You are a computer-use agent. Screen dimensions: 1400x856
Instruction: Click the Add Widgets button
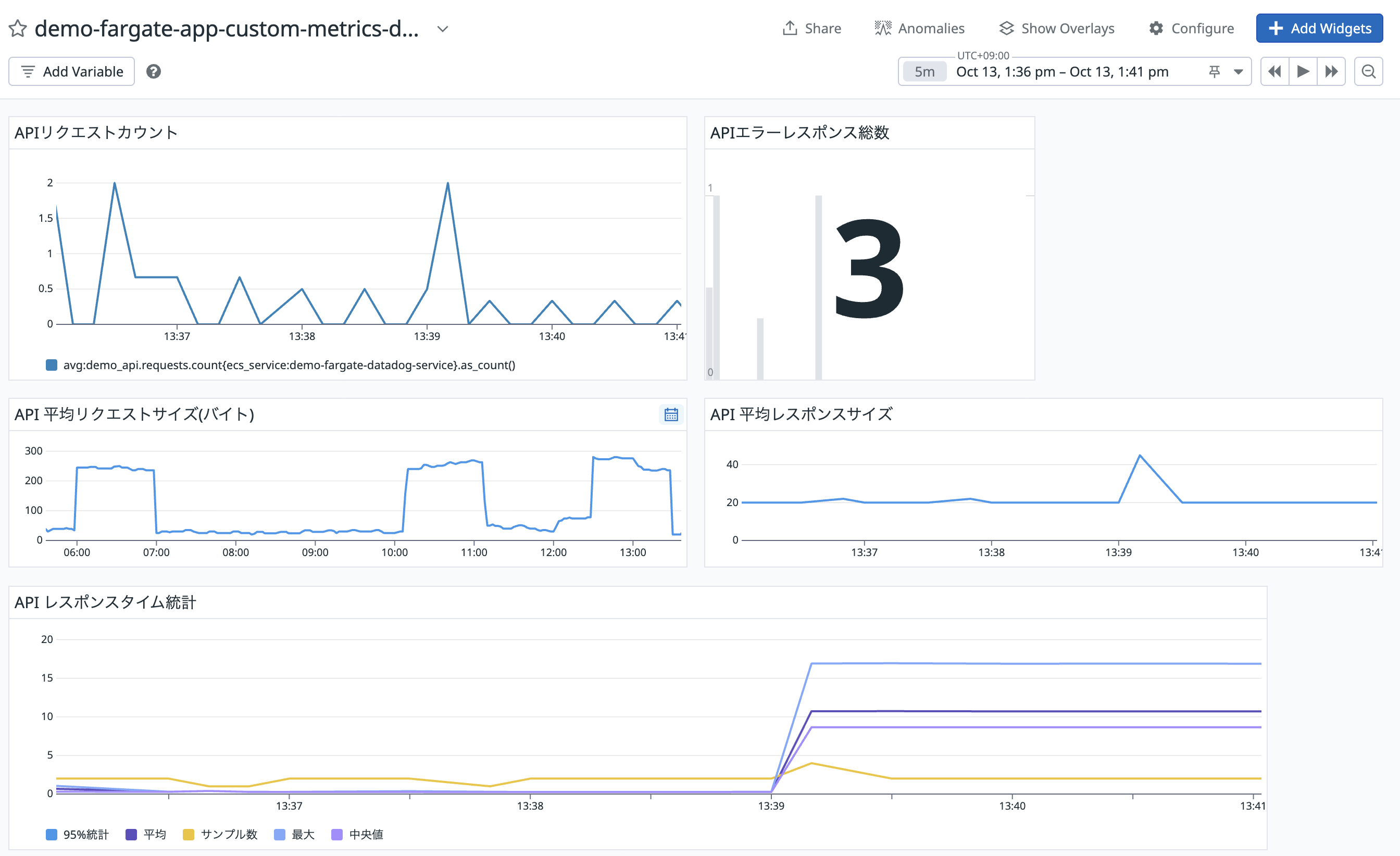pyautogui.click(x=1319, y=29)
